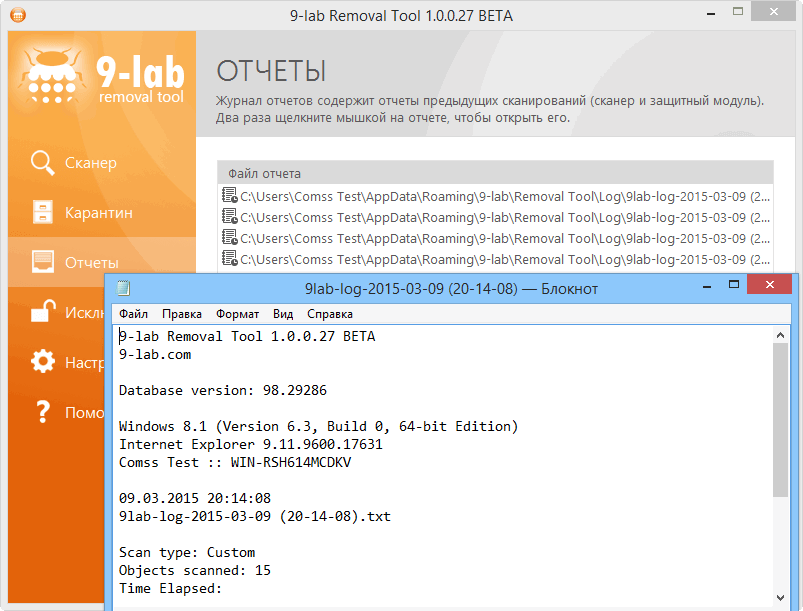Screen dimensions: 803x611
Task: Open the Файл menu in Блокнот
Action: 133,314
